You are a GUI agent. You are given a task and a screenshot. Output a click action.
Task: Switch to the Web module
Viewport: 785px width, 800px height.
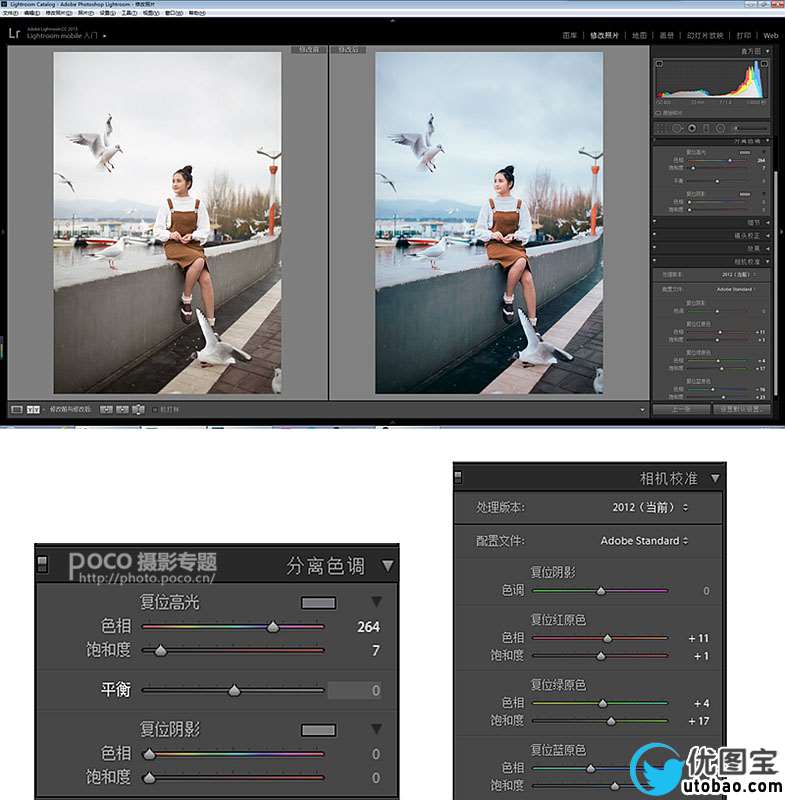(x=771, y=35)
